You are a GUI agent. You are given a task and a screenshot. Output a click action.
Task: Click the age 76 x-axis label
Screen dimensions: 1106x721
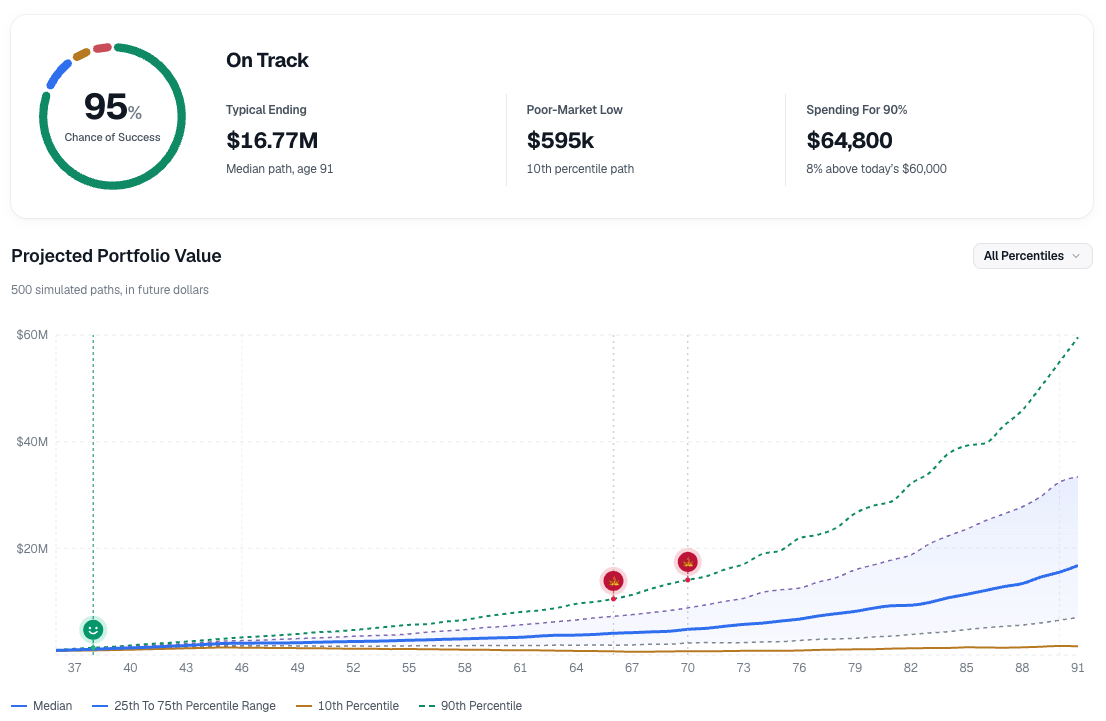click(799, 667)
